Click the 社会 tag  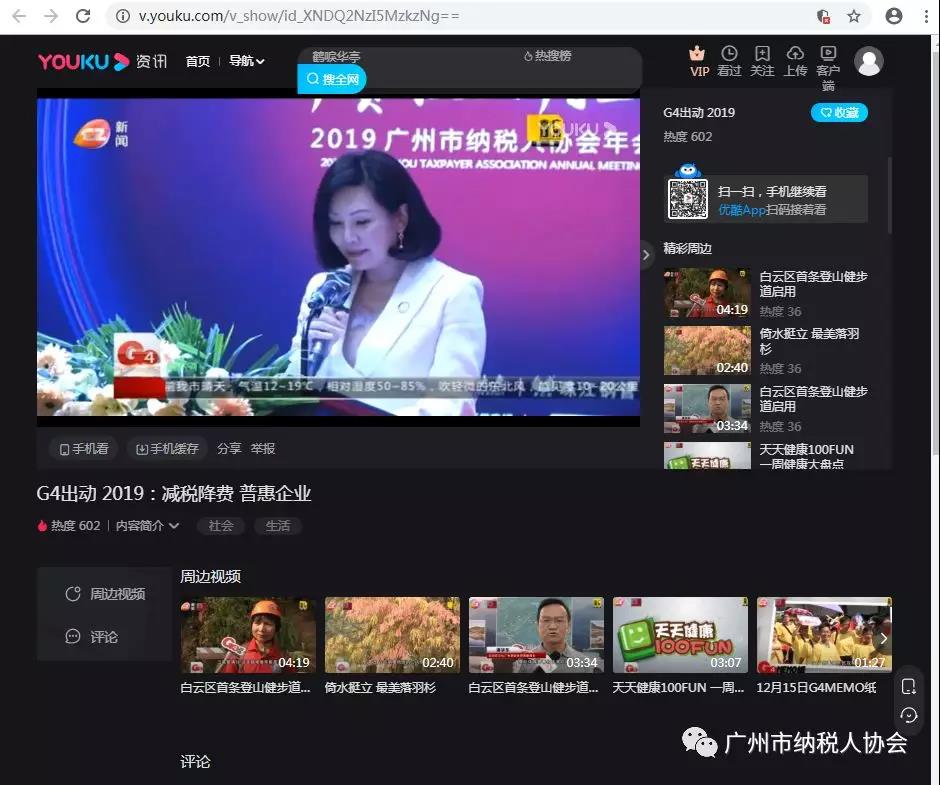[x=221, y=526]
